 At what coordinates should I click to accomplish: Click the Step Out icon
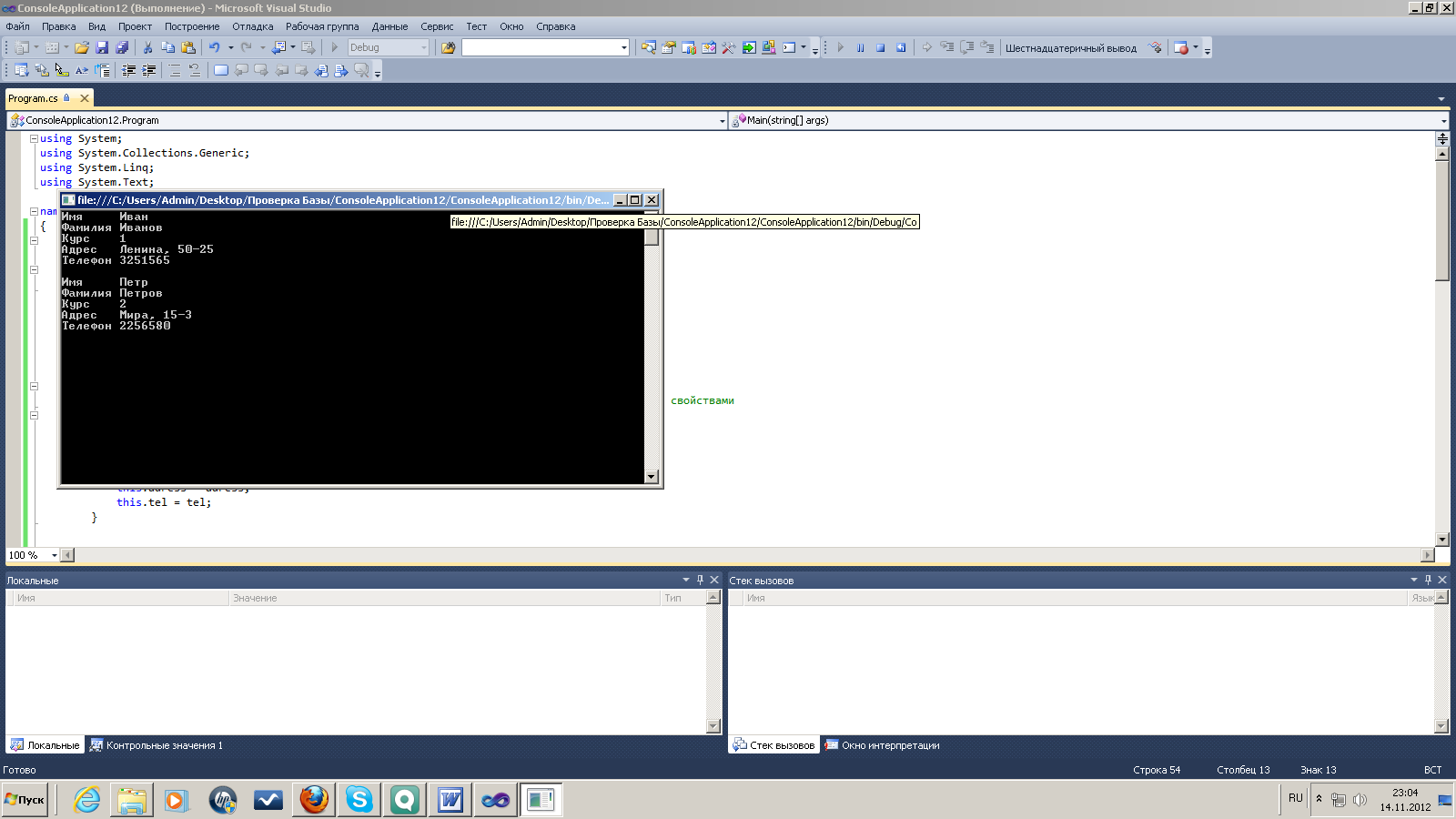coord(987,48)
